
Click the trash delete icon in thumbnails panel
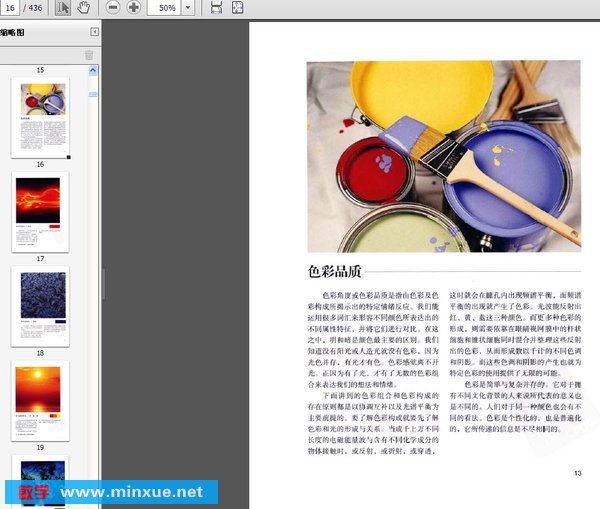pyautogui.click(x=89, y=55)
